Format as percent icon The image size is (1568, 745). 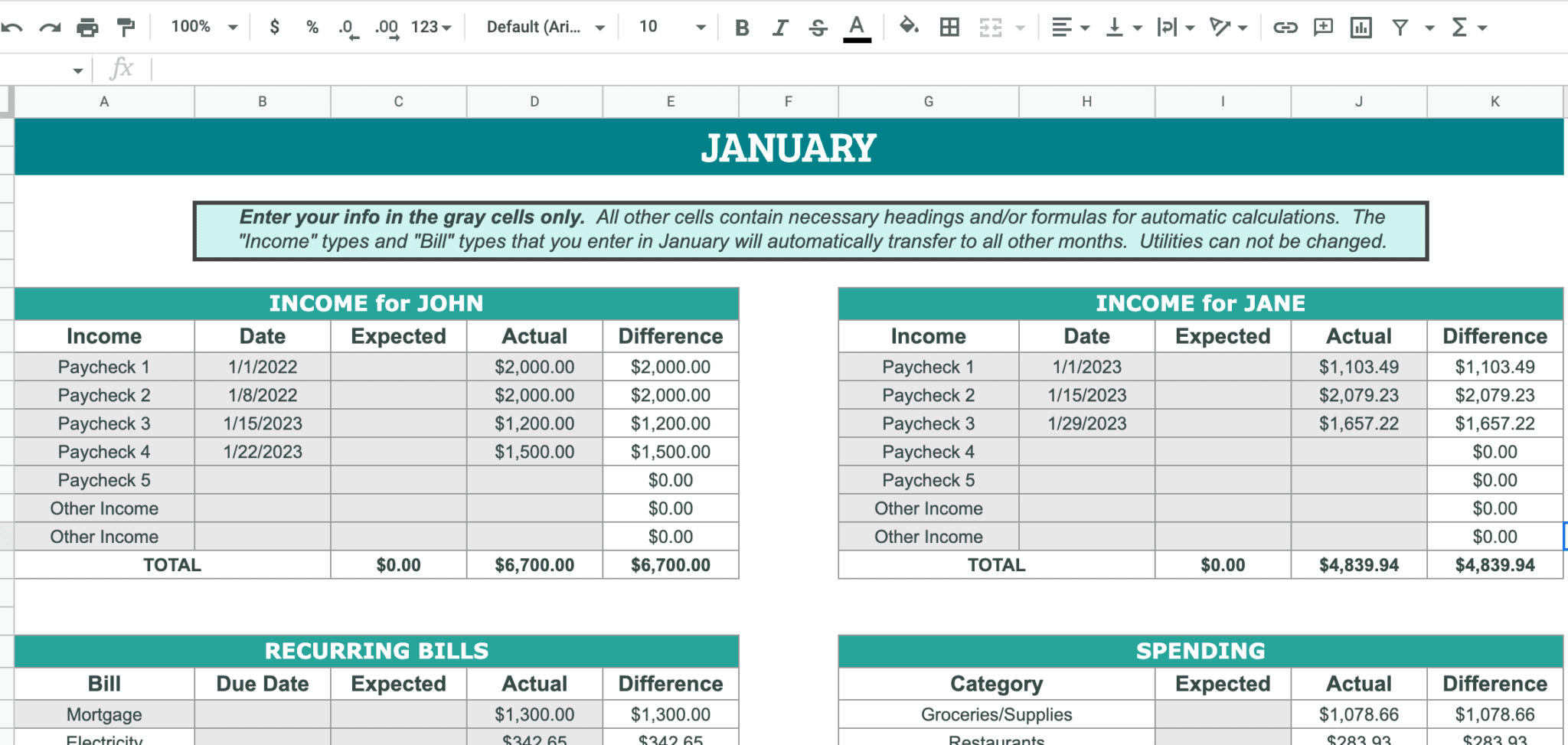(312, 28)
